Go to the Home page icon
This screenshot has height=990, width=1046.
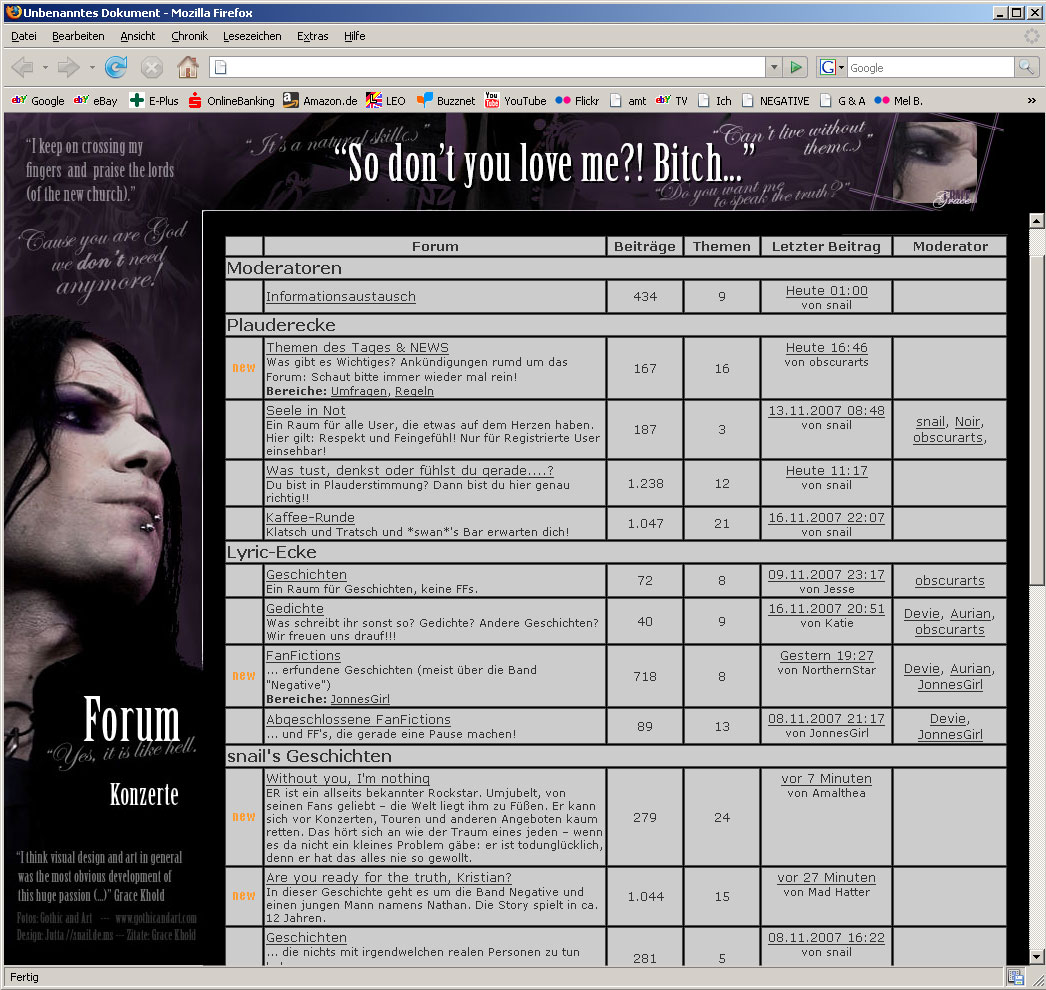(188, 67)
